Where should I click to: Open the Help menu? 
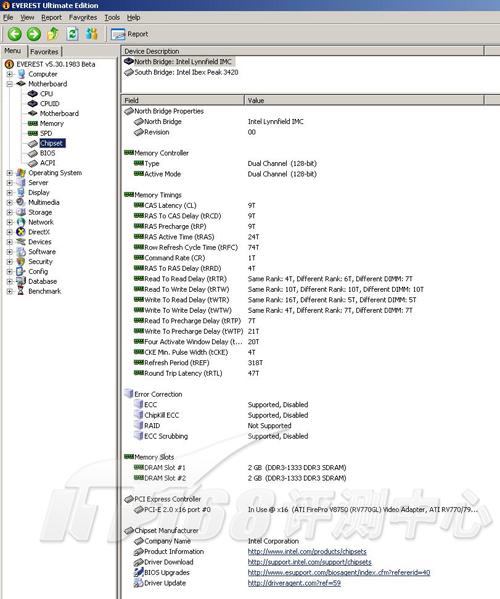(x=133, y=18)
